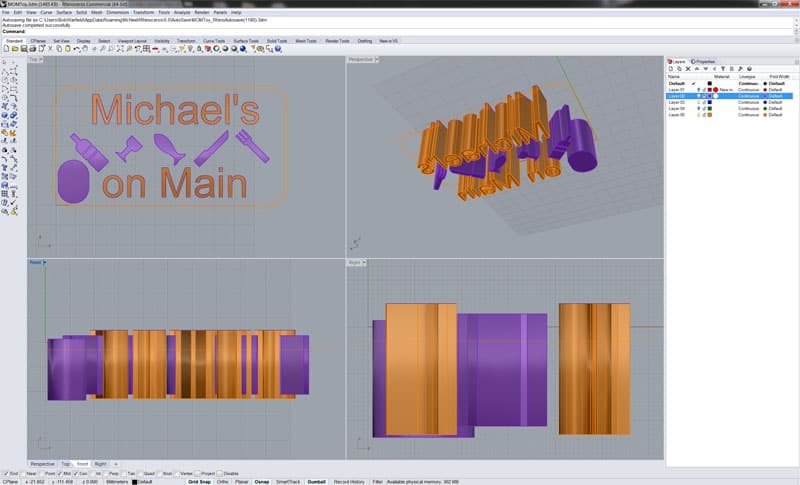Click the Copy icon in the toolbar
Viewport: 800px width, 485px height.
pos(59,48)
